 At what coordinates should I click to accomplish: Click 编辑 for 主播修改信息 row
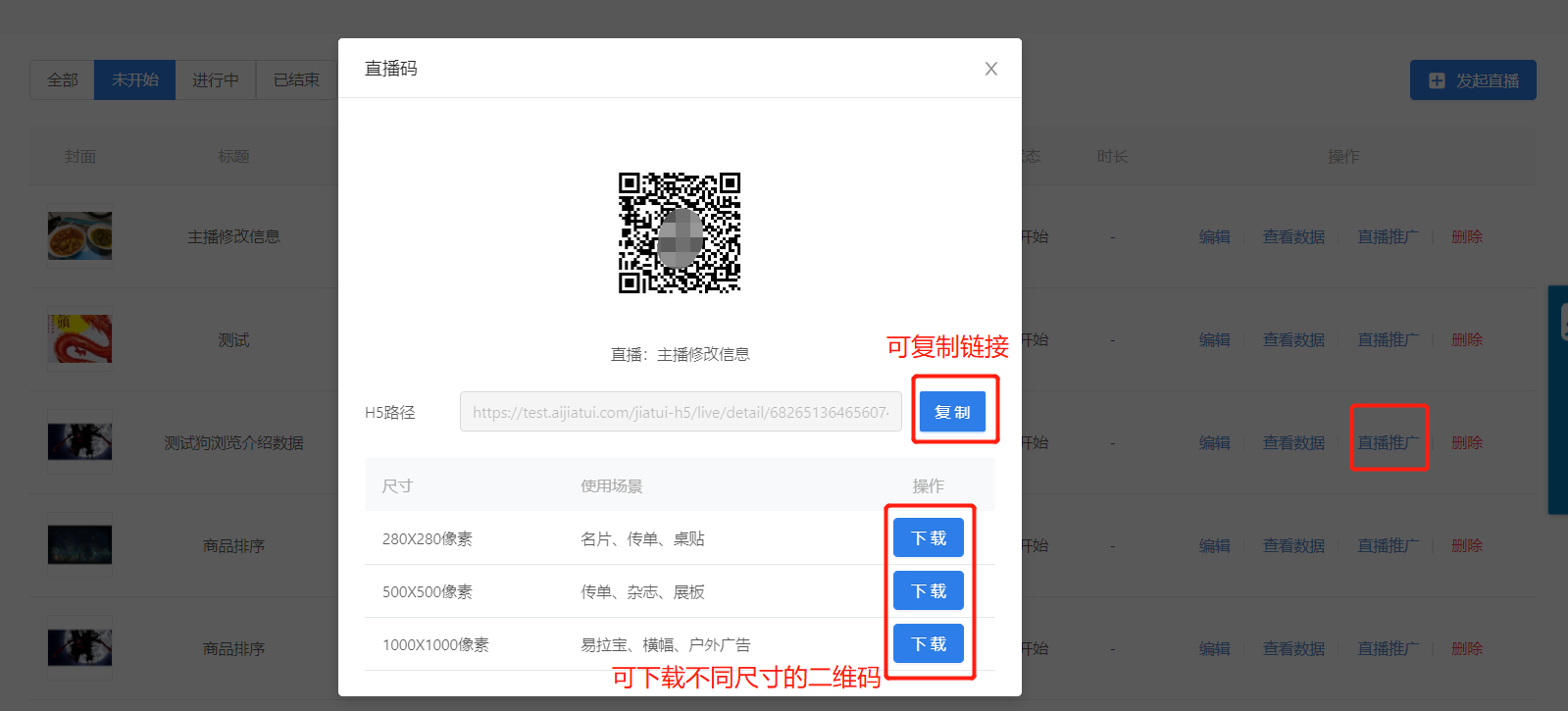[x=1214, y=236]
